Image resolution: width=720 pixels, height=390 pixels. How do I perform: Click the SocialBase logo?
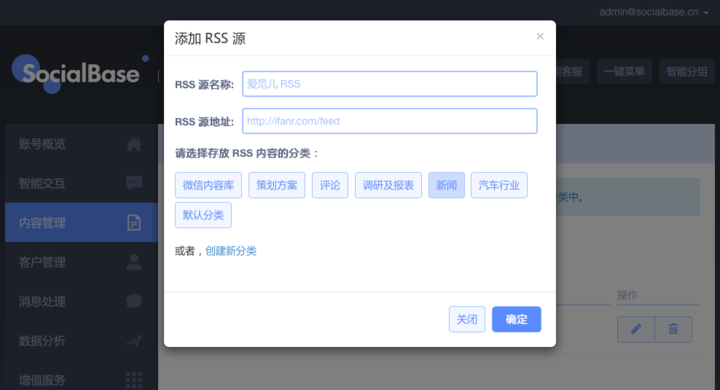[80, 73]
